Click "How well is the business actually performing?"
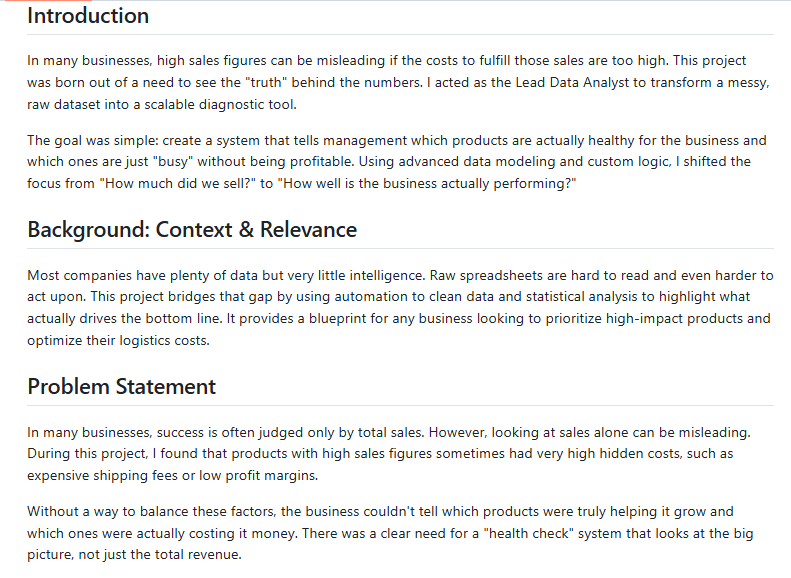Viewport: 791px width, 578px height. click(x=427, y=183)
